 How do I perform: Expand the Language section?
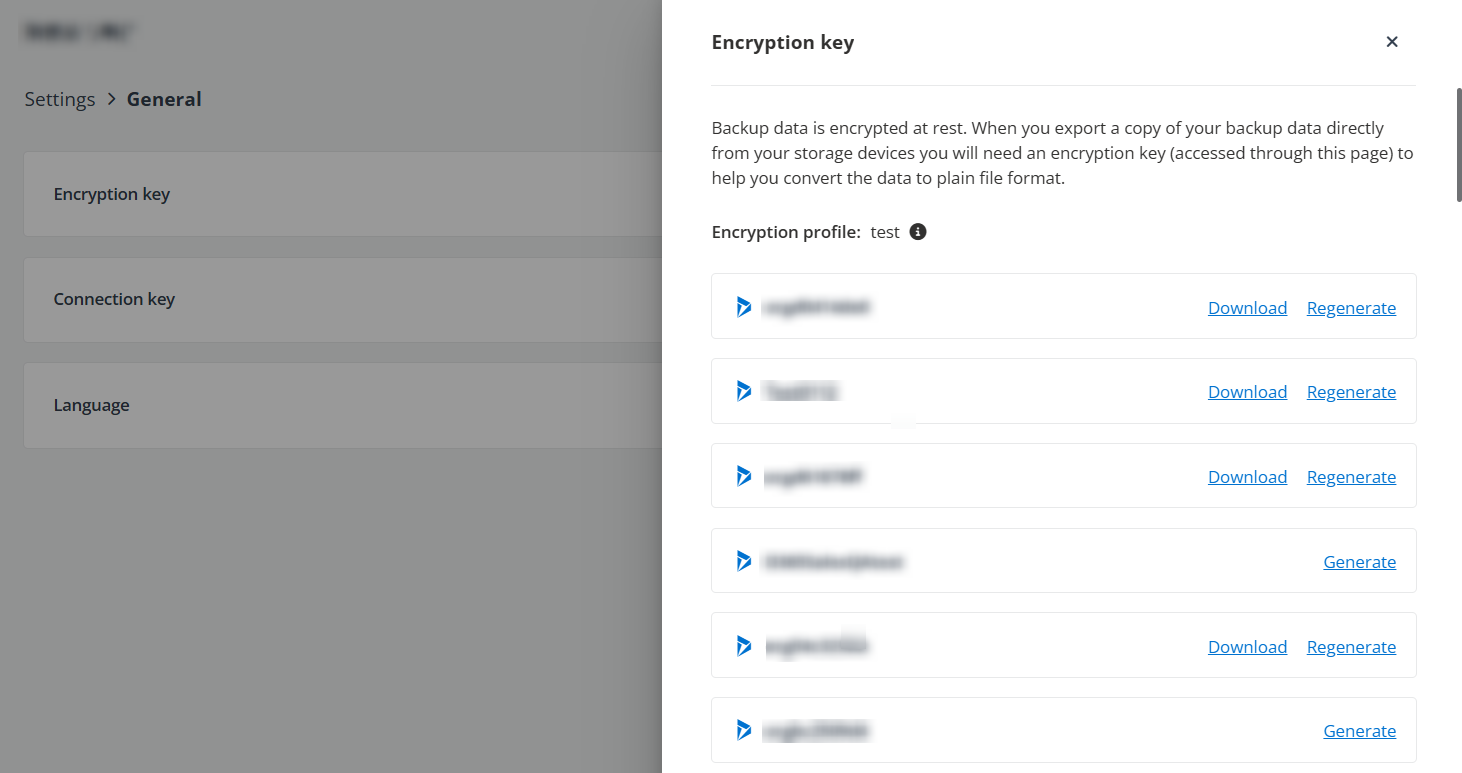(x=92, y=404)
